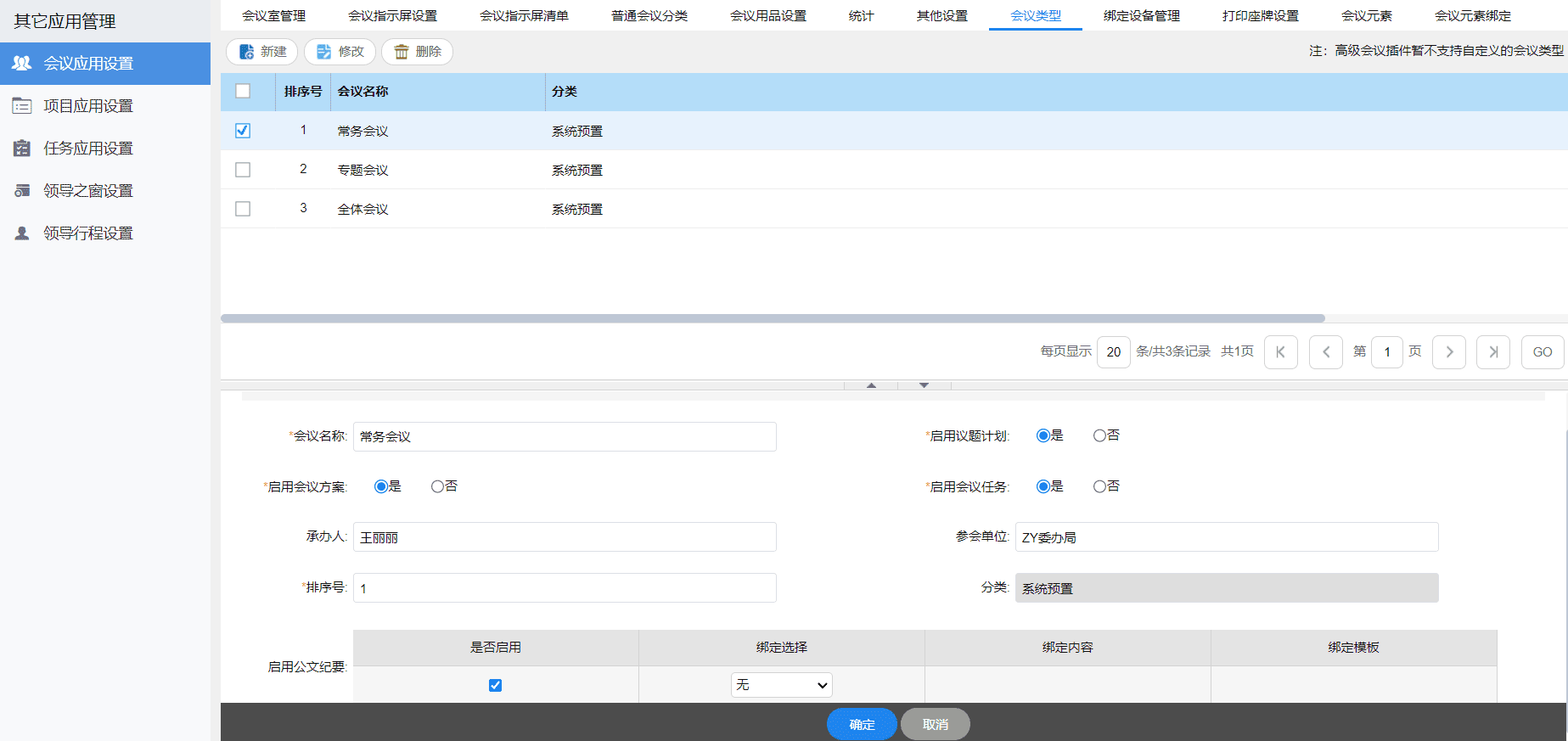
Task: Click the 取消 button
Action: click(x=936, y=724)
